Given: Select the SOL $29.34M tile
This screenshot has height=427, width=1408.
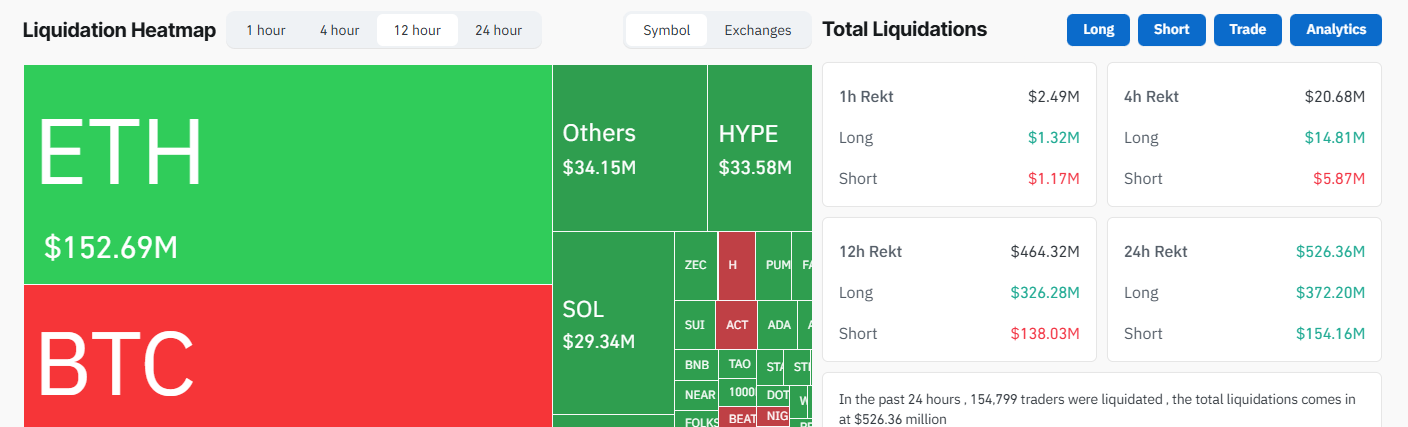Looking at the screenshot, I should click(613, 323).
